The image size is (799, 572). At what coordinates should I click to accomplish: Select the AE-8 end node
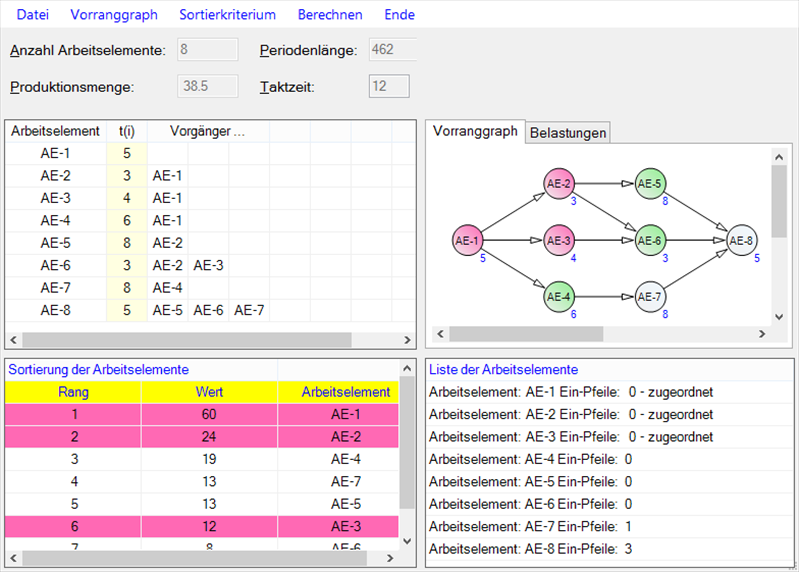[x=741, y=241]
